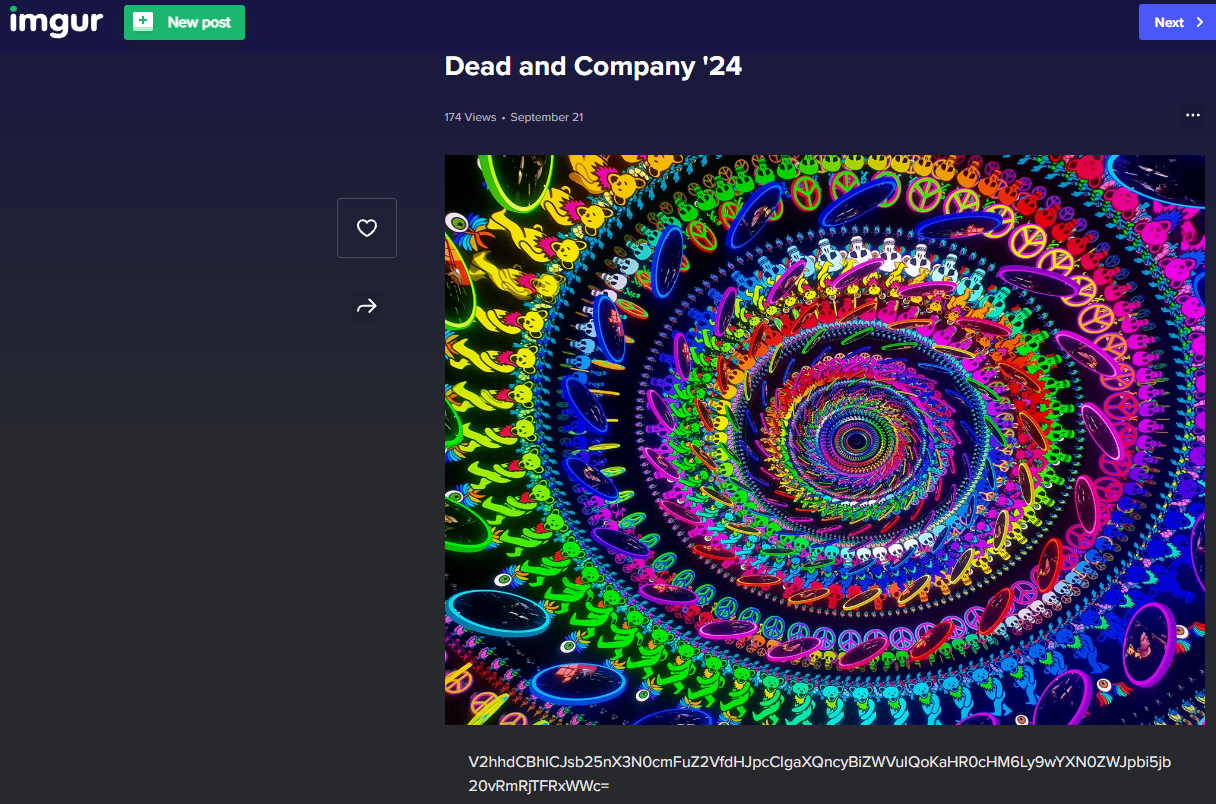Screen dimensions: 1216x804
Task: Go to the Next post
Action: pos(1176,22)
